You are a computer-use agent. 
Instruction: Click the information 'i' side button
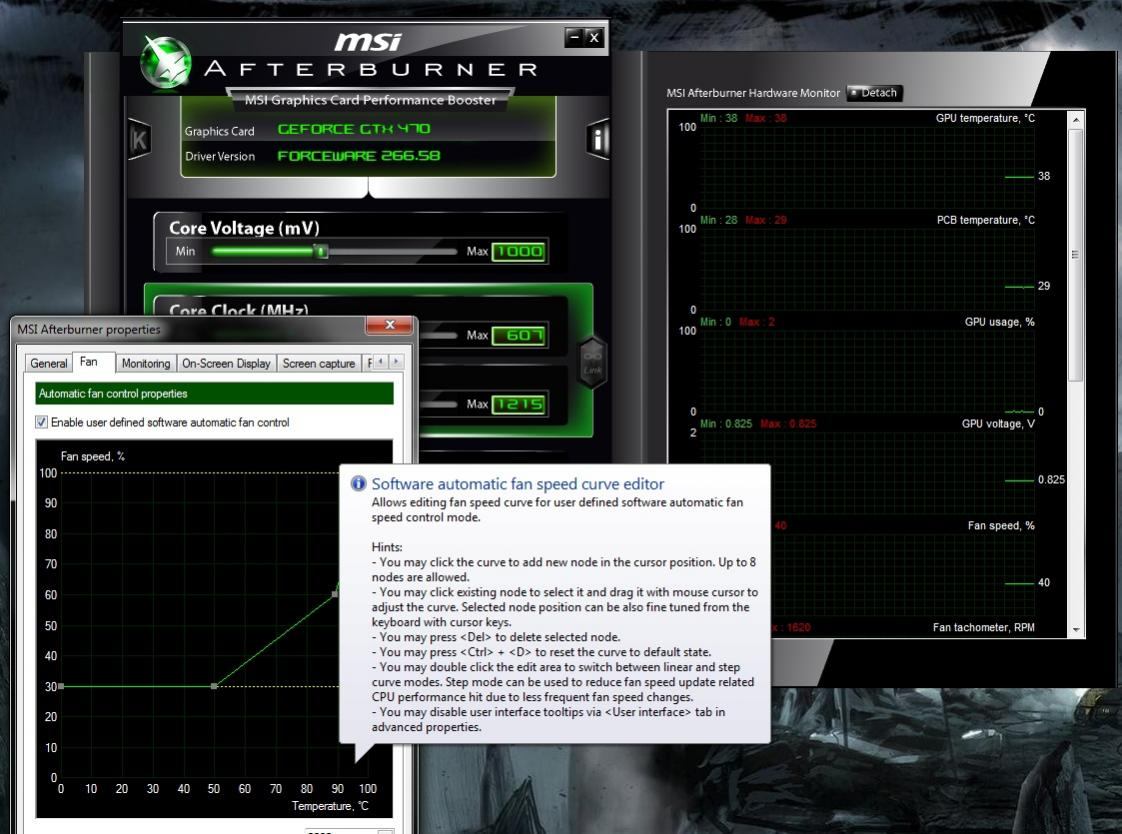(597, 139)
